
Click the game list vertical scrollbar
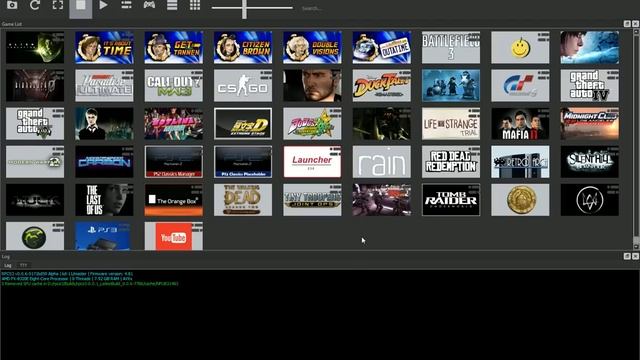click(636, 139)
